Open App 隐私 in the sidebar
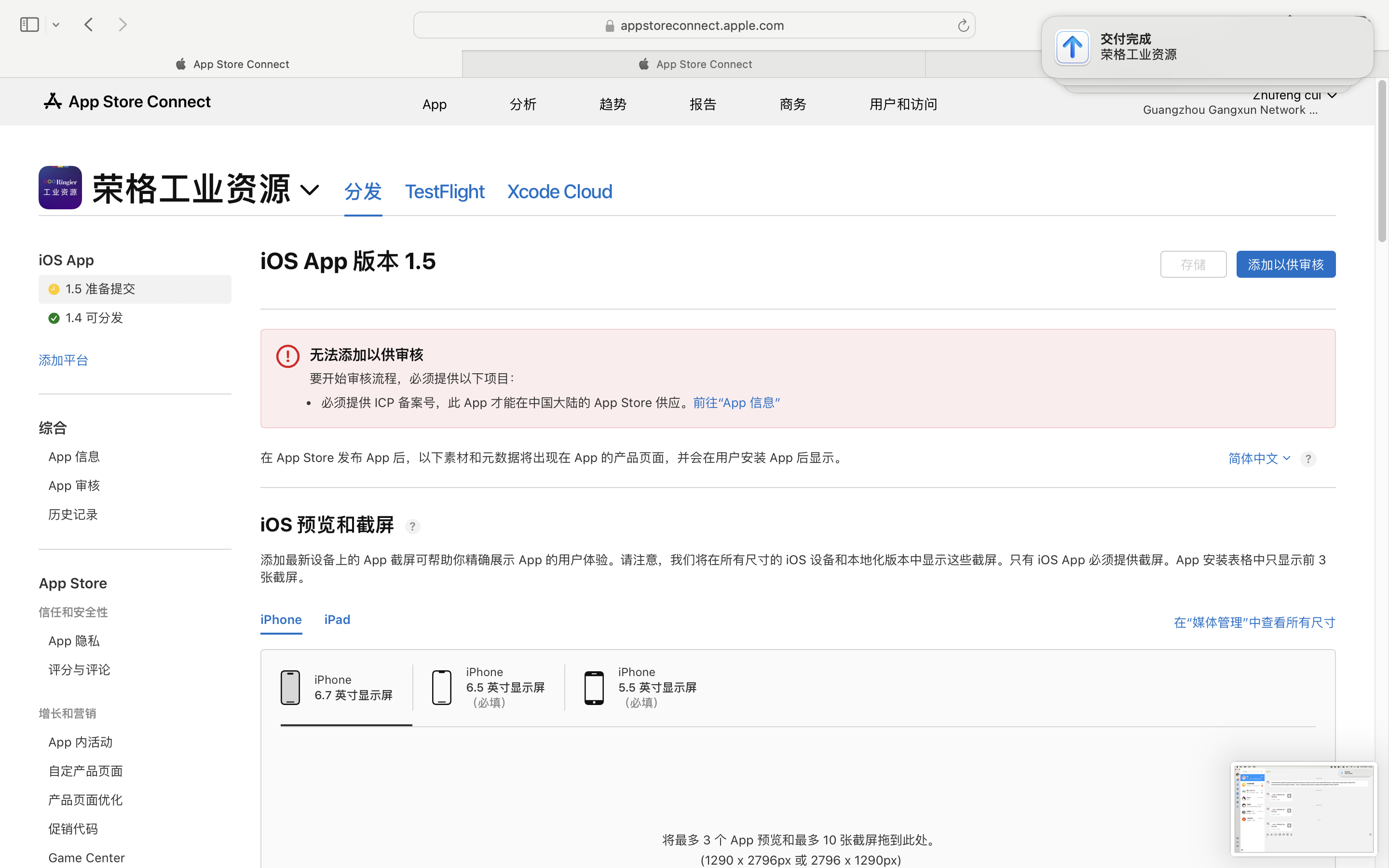 click(74, 641)
